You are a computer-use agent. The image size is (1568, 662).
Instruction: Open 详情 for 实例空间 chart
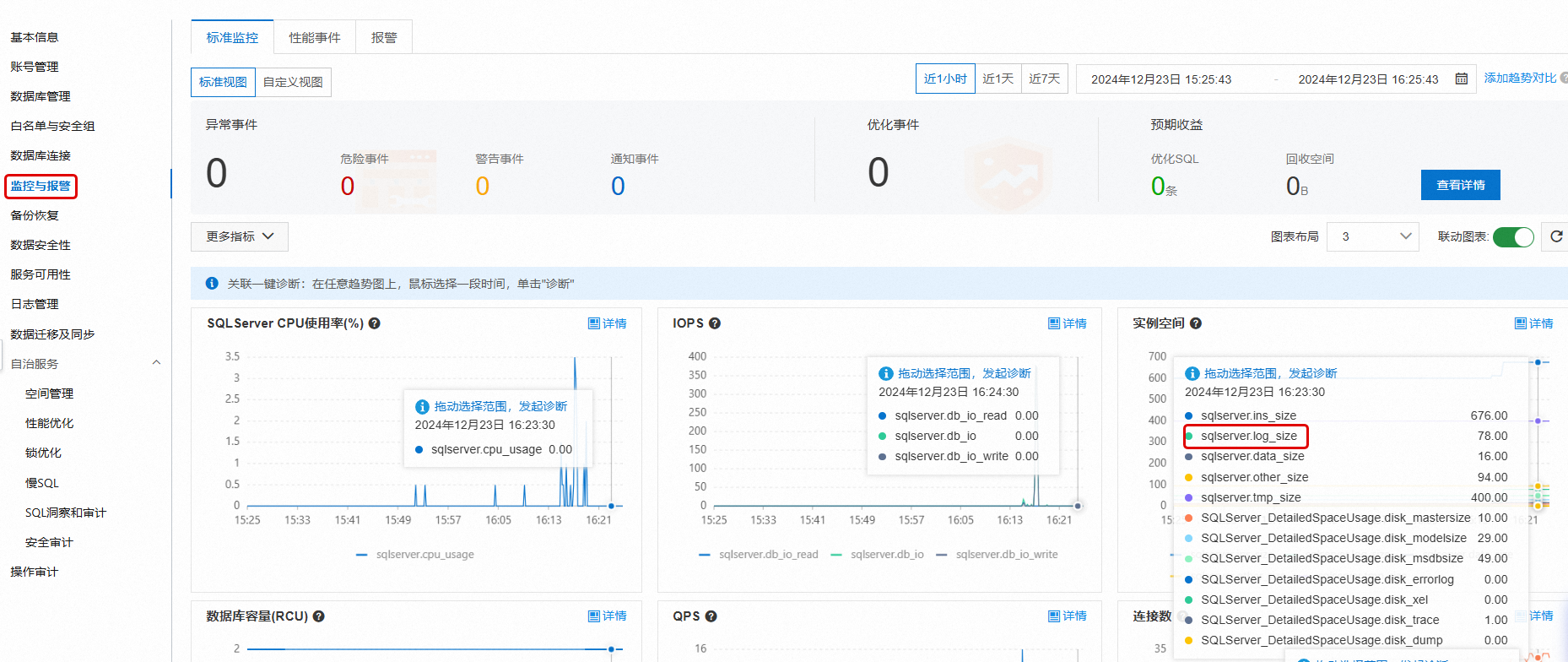pyautogui.click(x=1534, y=323)
